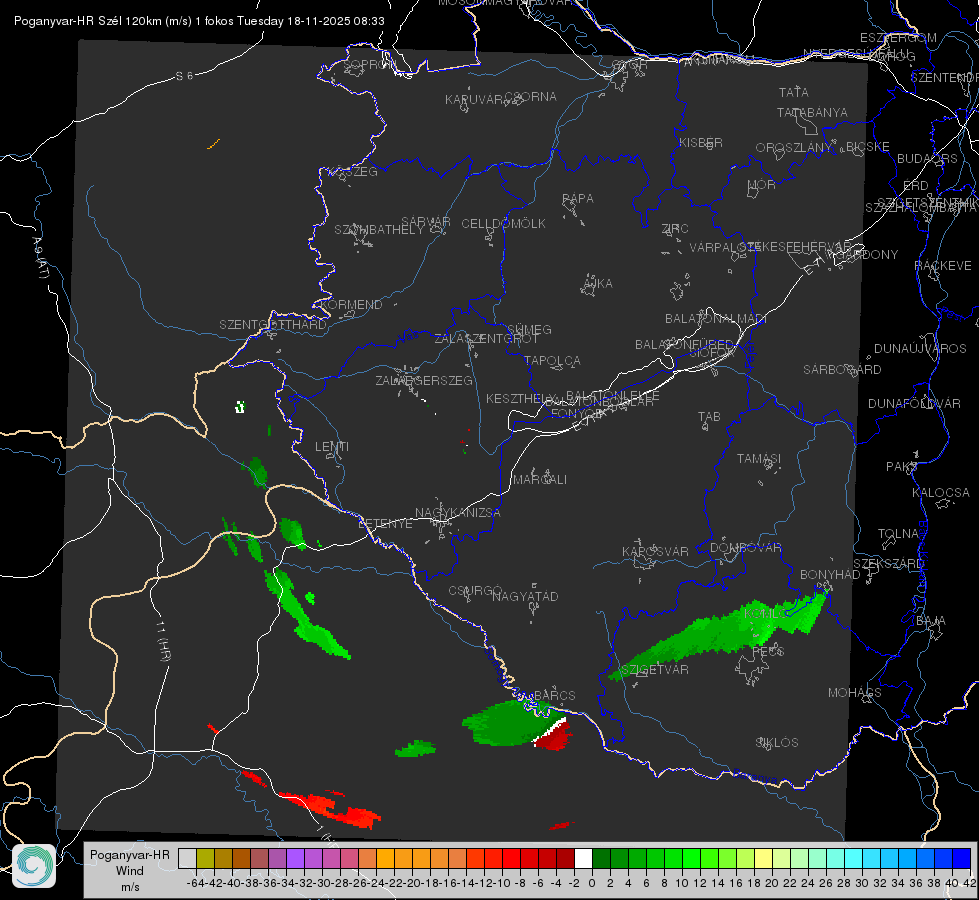Click the OROSZLÁNY town label
The width and height of the screenshot is (979, 900).
tap(794, 148)
